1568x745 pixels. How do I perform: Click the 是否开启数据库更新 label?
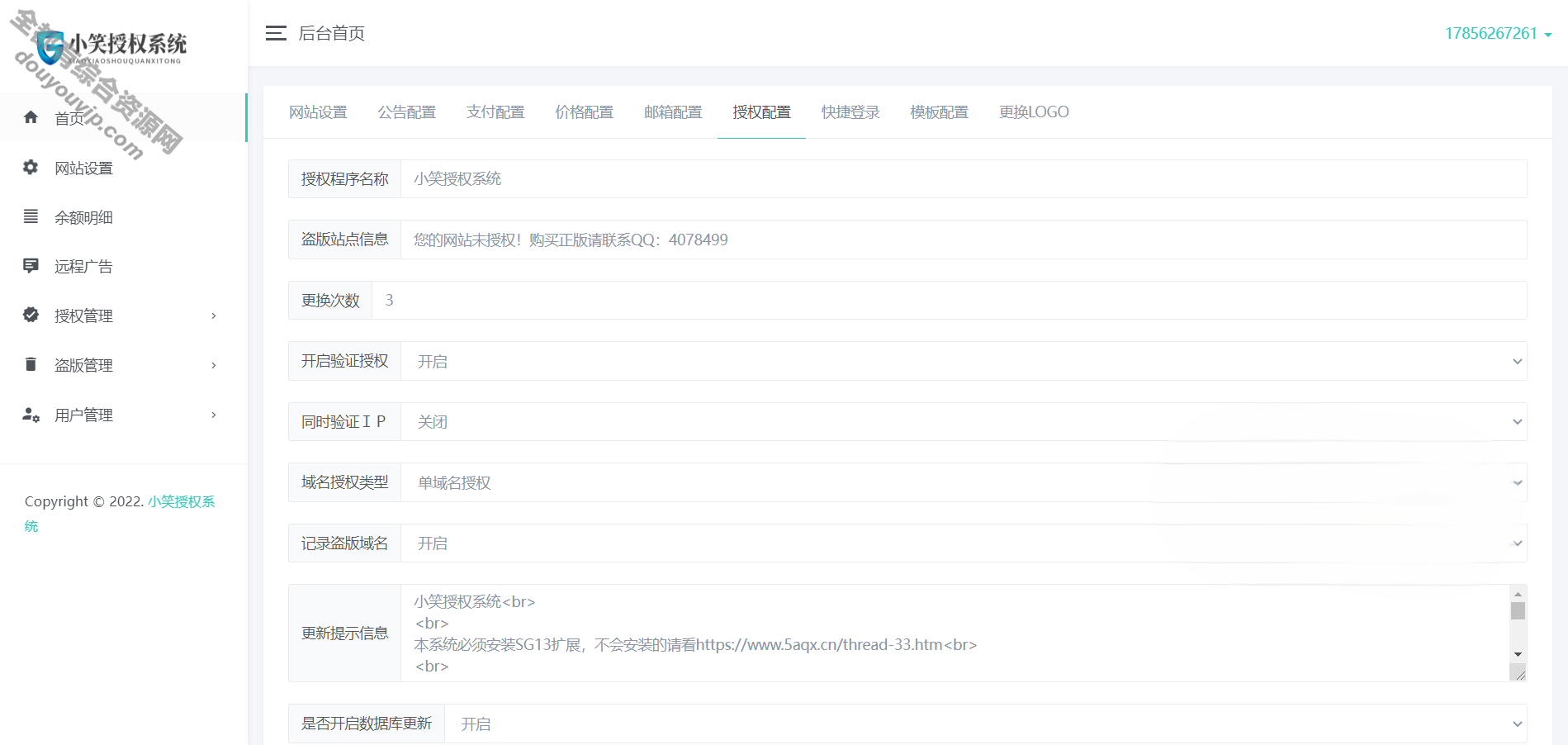click(x=367, y=724)
